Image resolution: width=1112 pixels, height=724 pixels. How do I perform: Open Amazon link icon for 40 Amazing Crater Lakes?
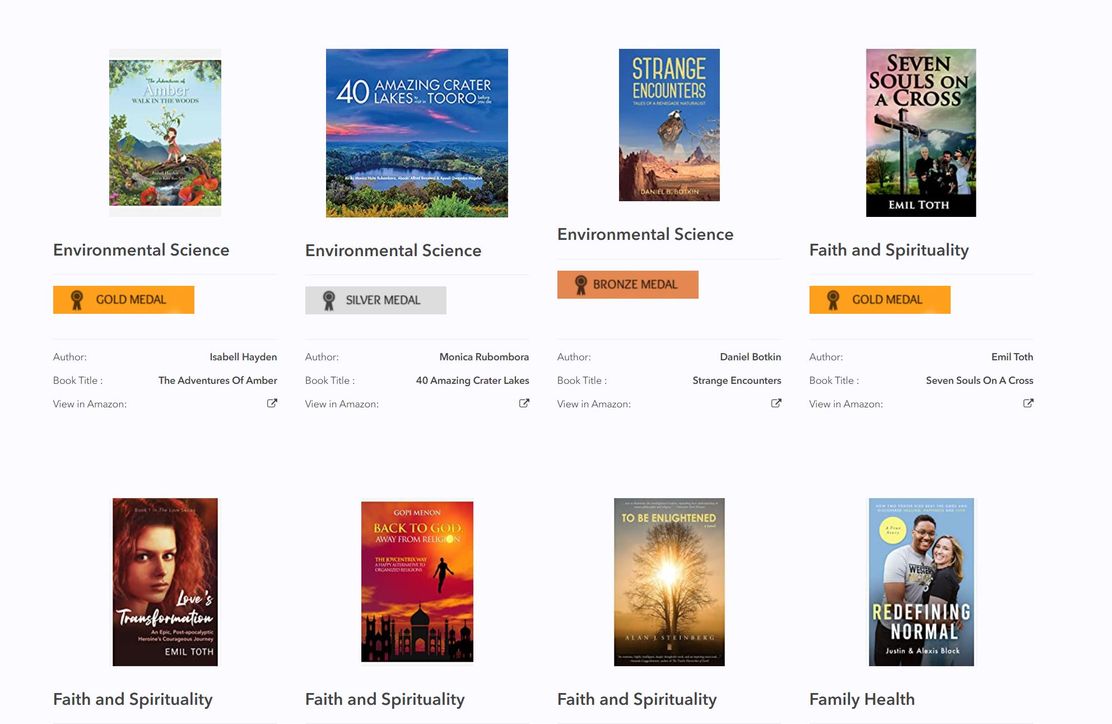coord(524,403)
